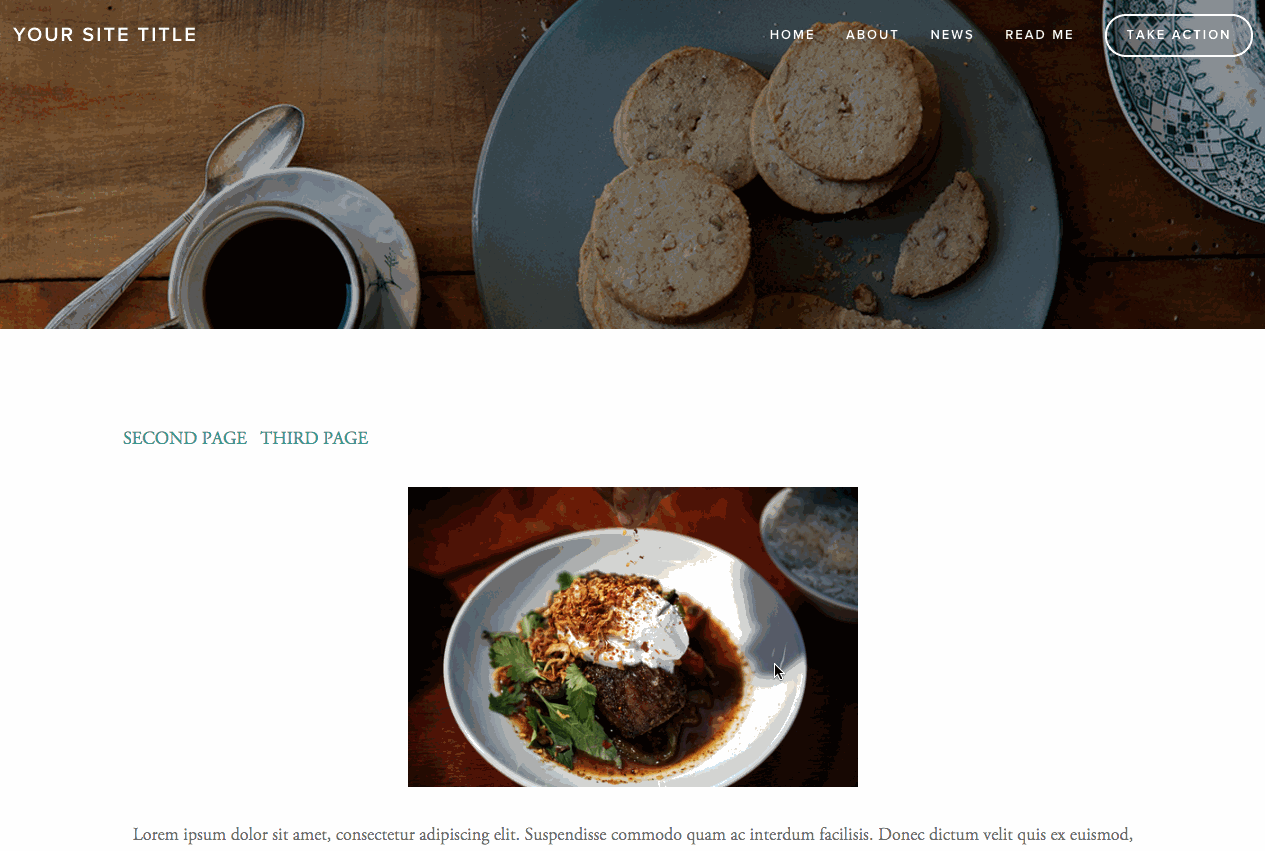The image size is (1265, 851).
Task: Click the TAKE ACTION button
Action: 1179,35
